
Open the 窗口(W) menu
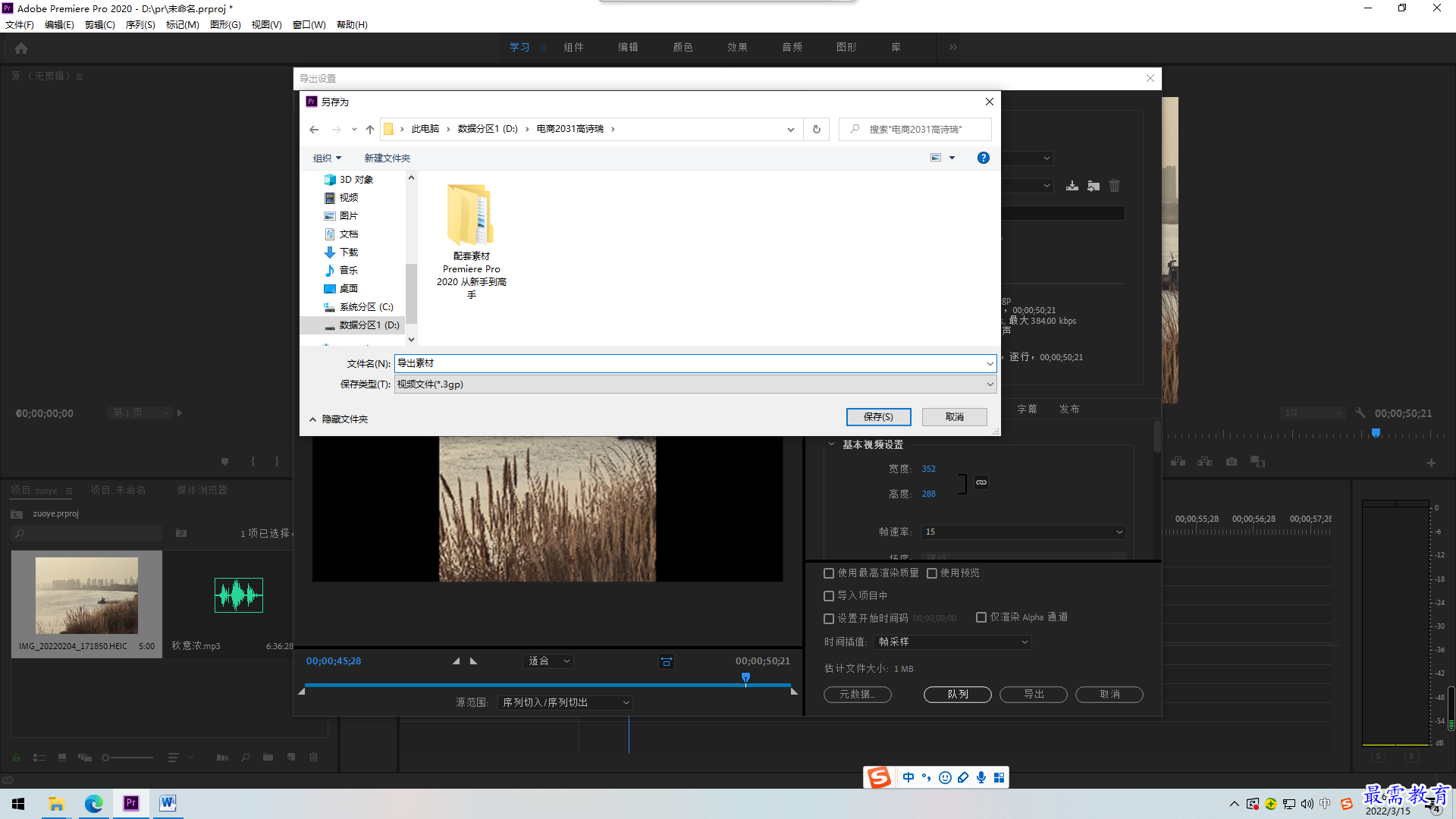309,25
